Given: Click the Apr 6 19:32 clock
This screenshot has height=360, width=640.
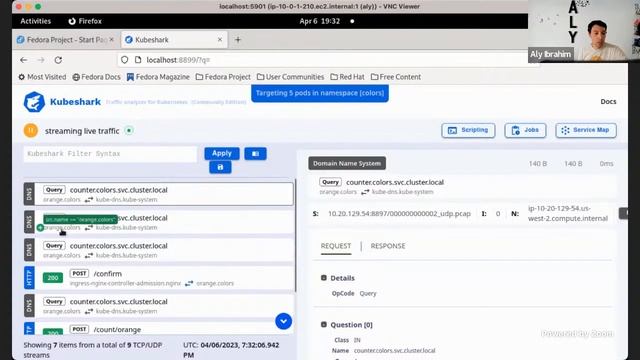Looking at the screenshot, I should (320, 21).
